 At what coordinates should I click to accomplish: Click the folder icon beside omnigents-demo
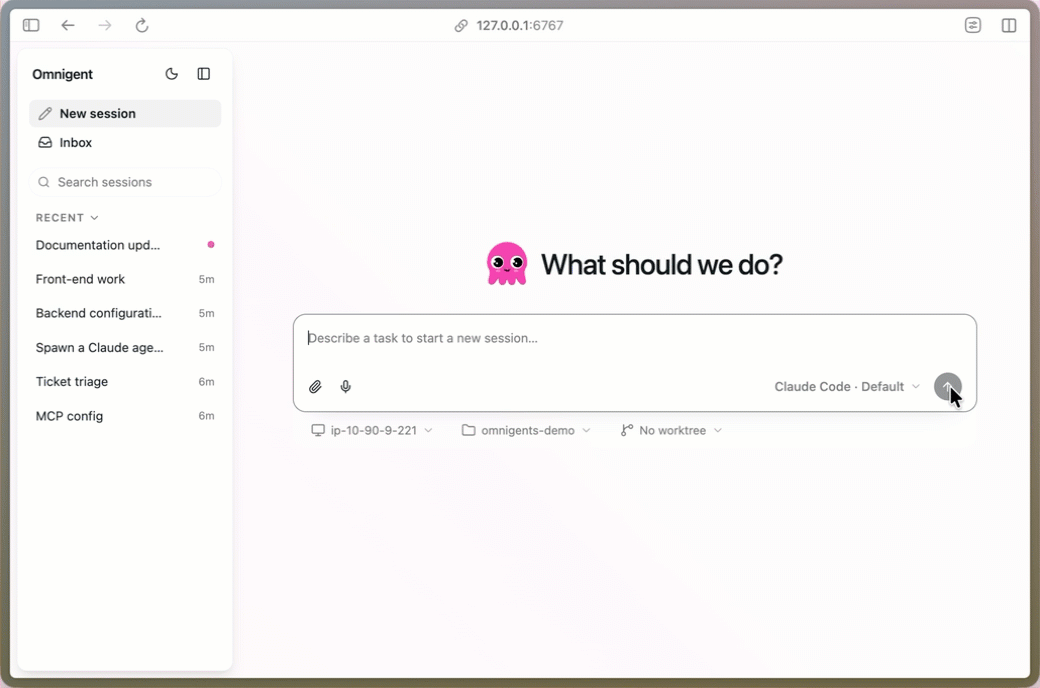pyautogui.click(x=469, y=431)
